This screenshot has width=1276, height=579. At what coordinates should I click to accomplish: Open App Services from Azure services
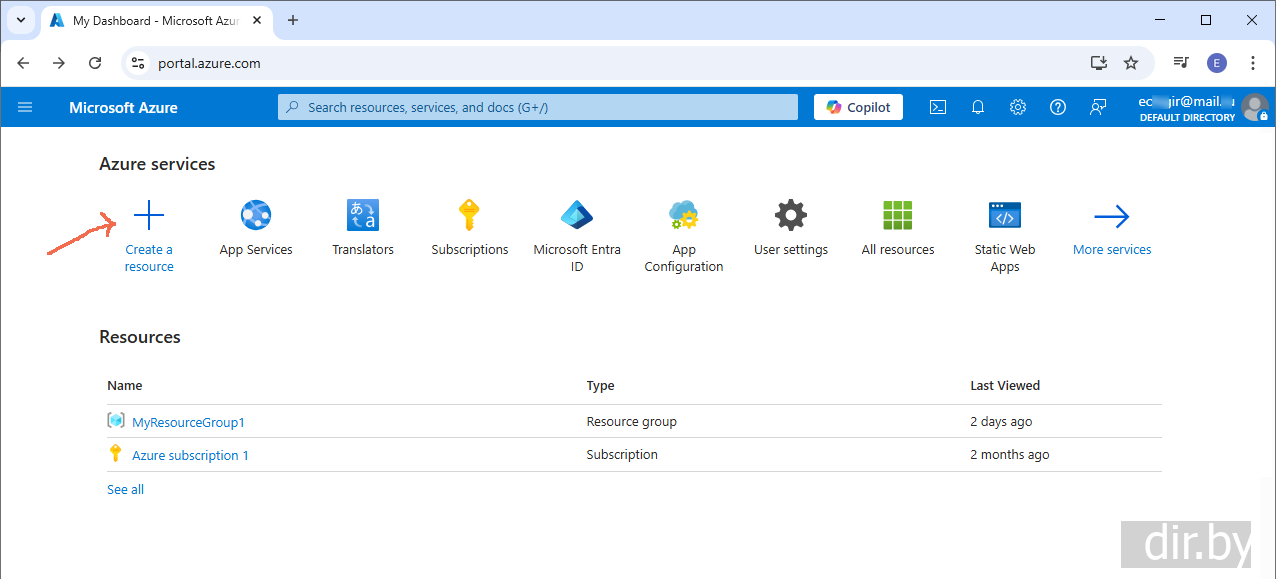pyautogui.click(x=256, y=215)
